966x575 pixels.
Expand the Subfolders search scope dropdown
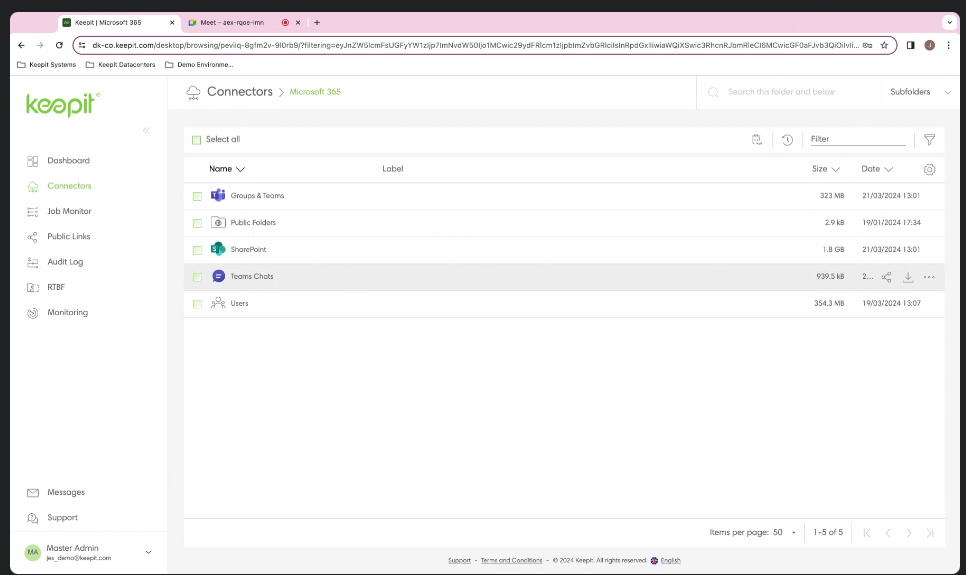[917, 92]
